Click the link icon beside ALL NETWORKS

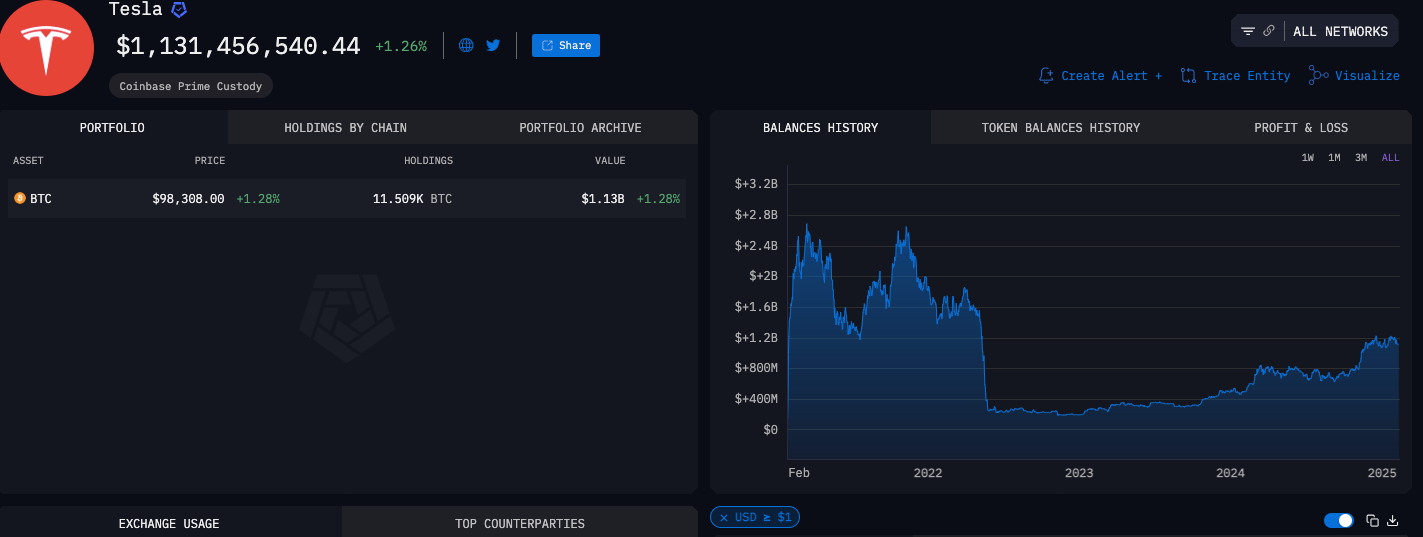tap(1269, 31)
